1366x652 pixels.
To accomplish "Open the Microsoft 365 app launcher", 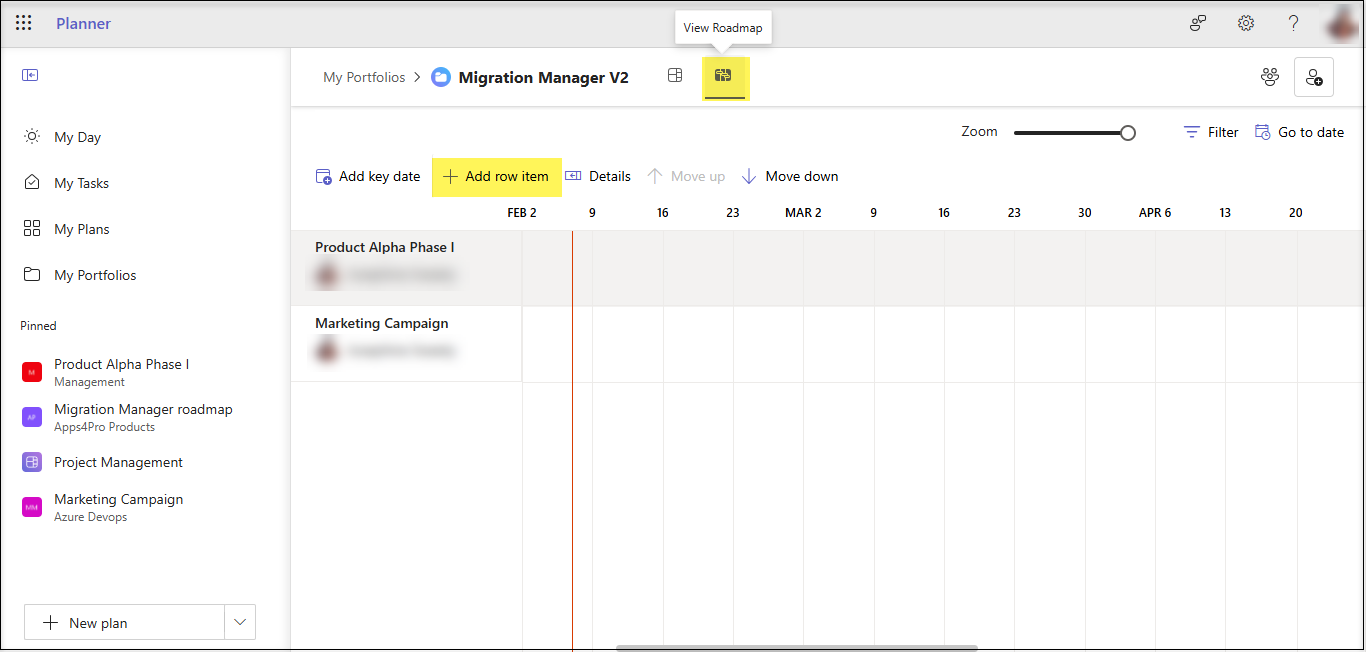I will click(x=23, y=22).
